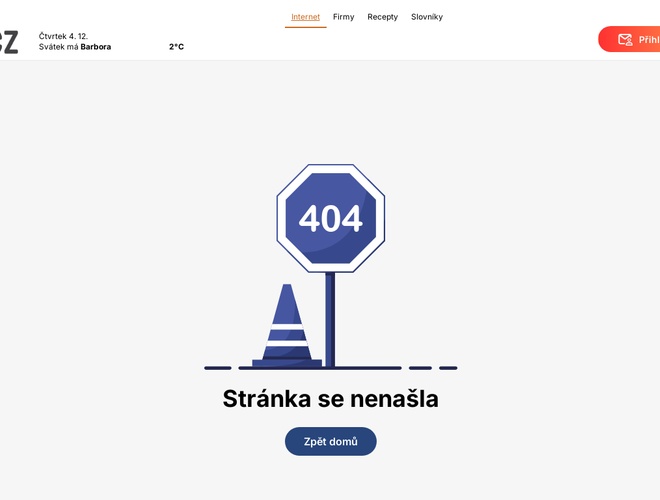Image resolution: width=660 pixels, height=500 pixels.
Task: Click the dashed road line on the right
Action: click(433, 368)
